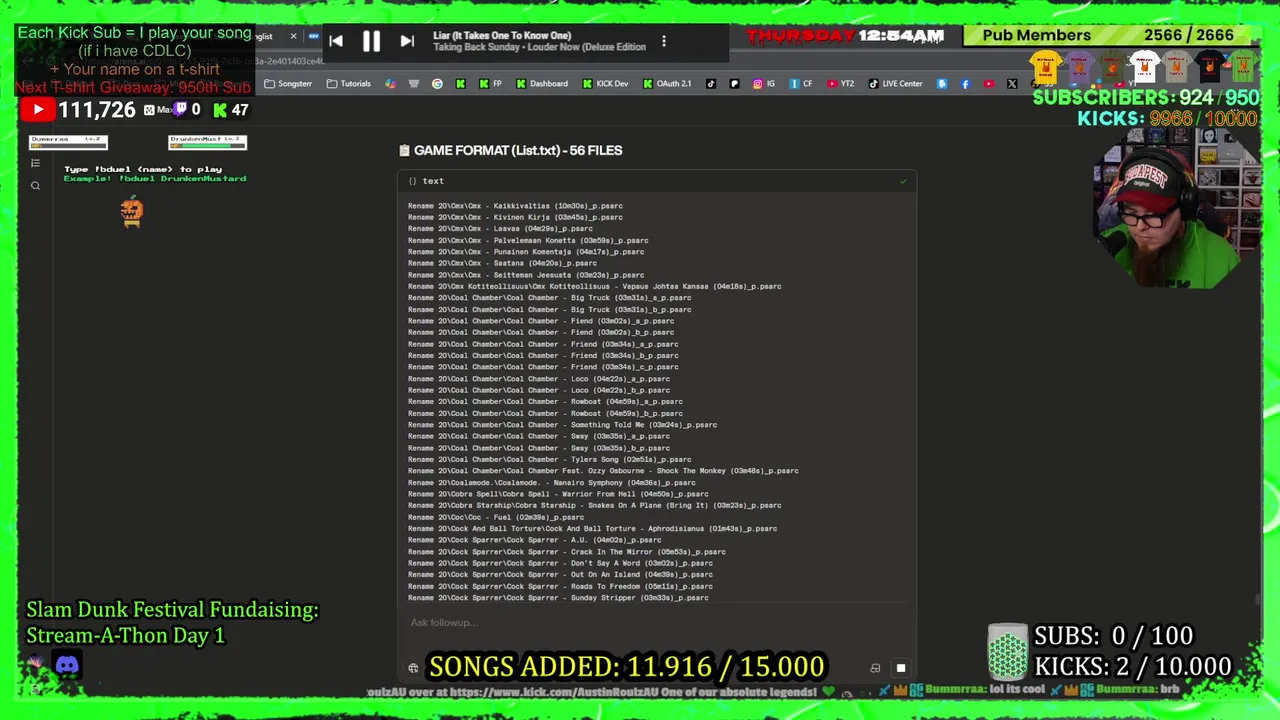Click the line 'Coalamode. - Nanairo Symphony'

point(551,482)
